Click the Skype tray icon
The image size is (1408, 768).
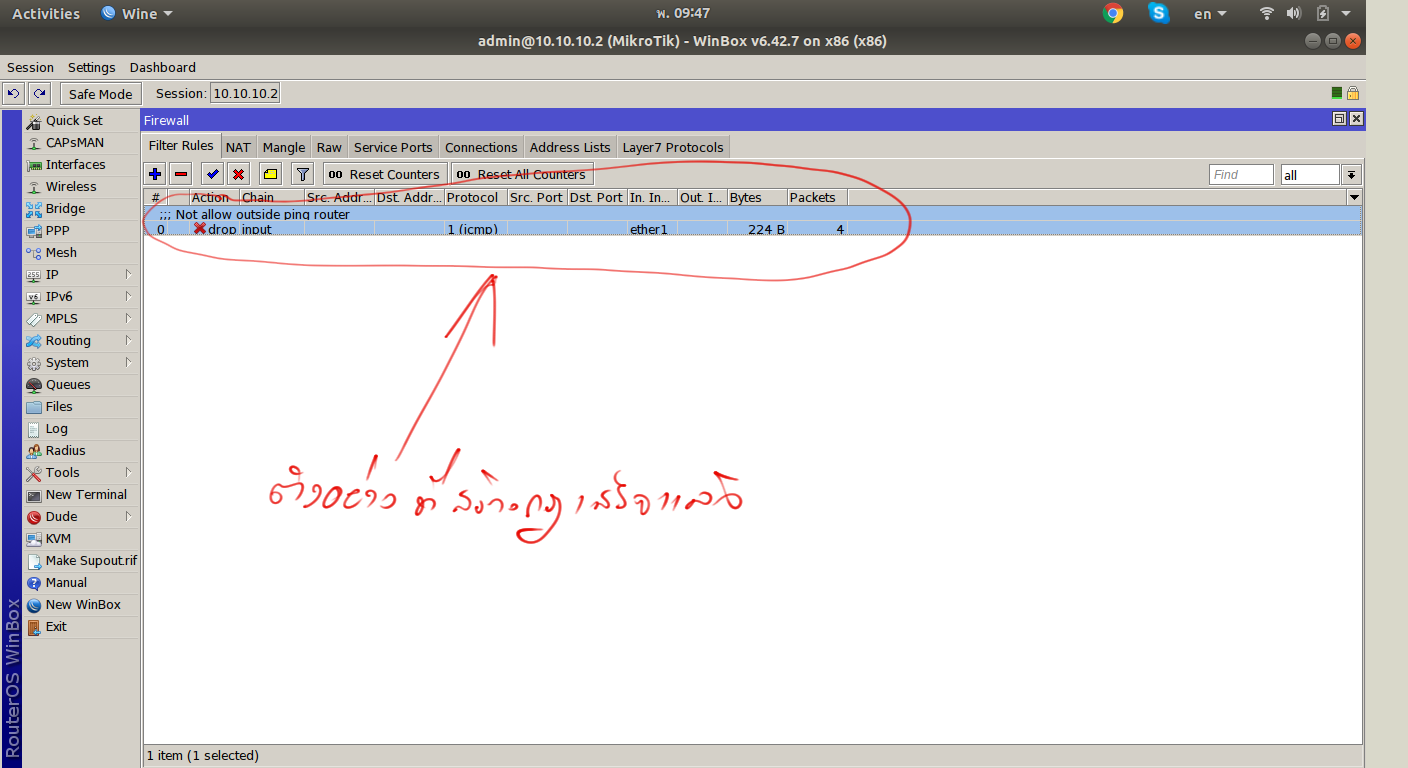pyautogui.click(x=1159, y=14)
